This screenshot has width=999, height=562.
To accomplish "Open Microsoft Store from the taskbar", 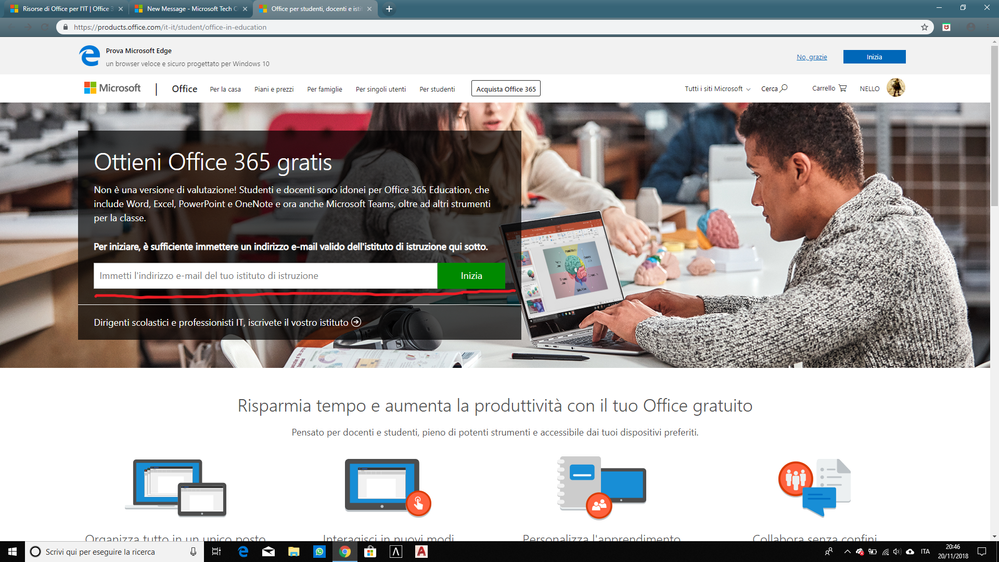I will point(370,552).
